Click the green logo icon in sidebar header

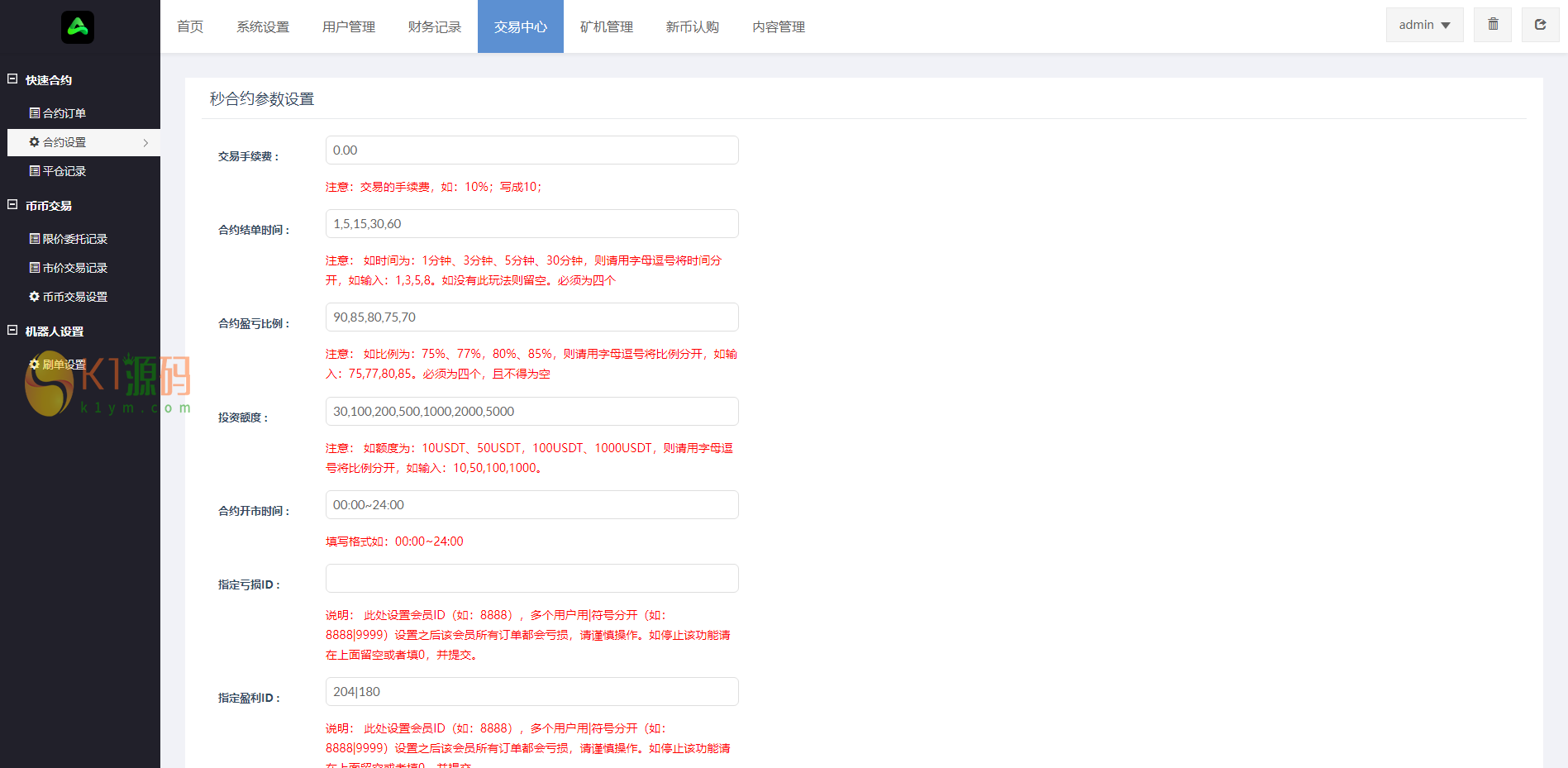pos(78,27)
